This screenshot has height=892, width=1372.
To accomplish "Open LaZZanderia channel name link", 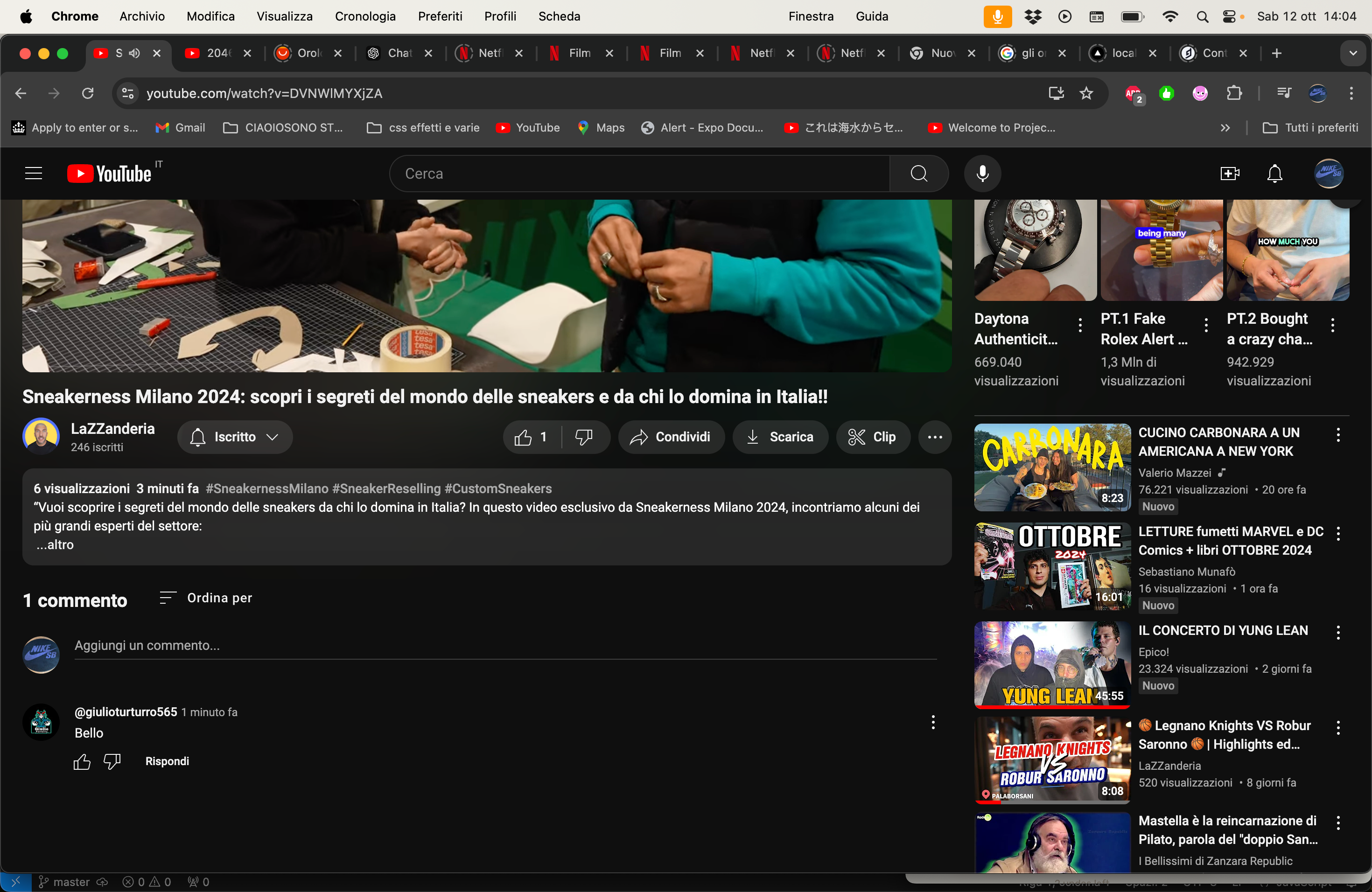I will 113,429.
